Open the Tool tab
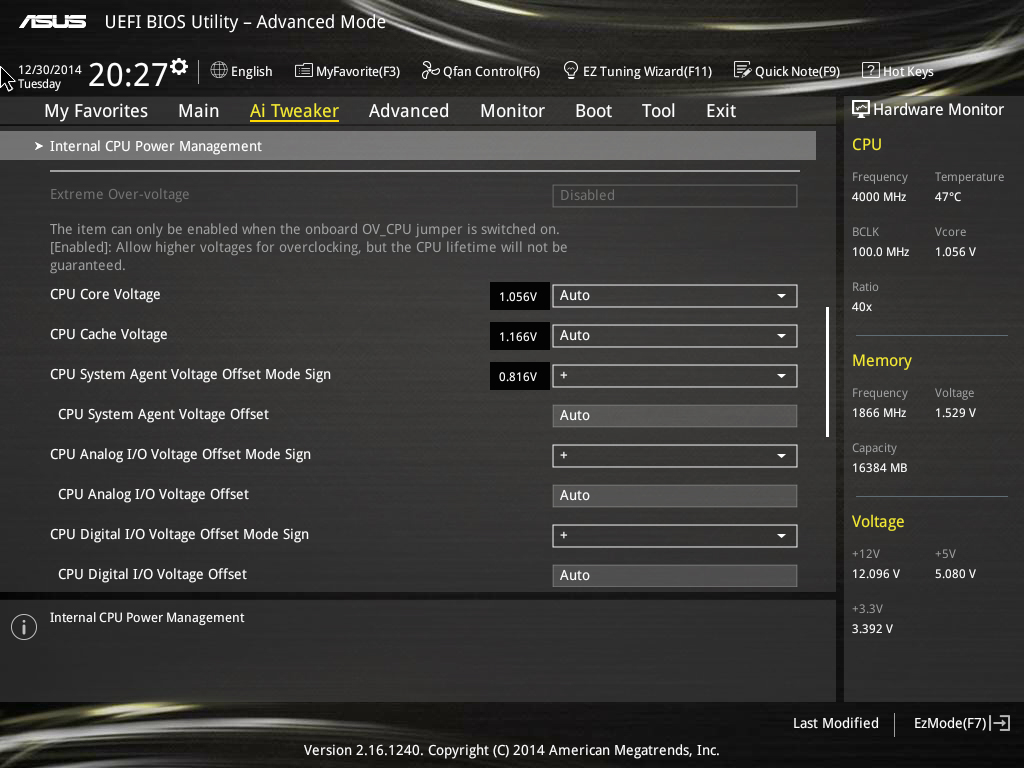Screen dimensions: 1024x768 (x=658, y=111)
